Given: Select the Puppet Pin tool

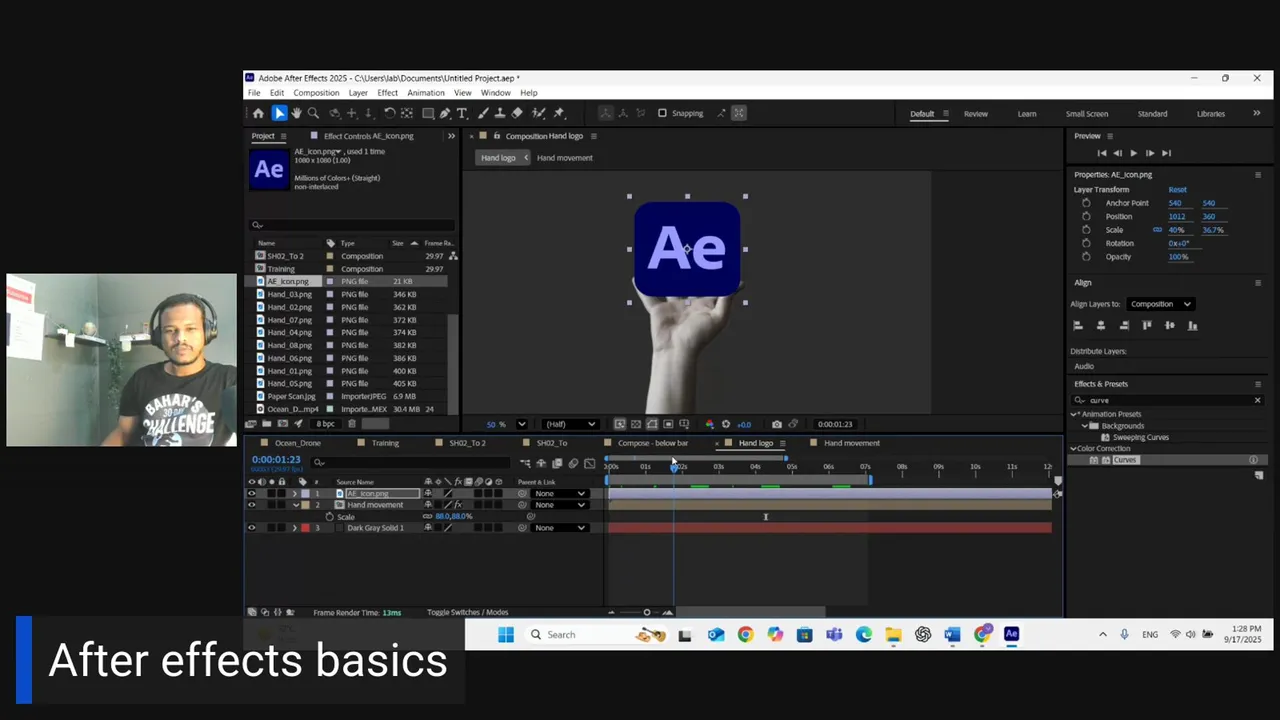Looking at the screenshot, I should tap(559, 113).
